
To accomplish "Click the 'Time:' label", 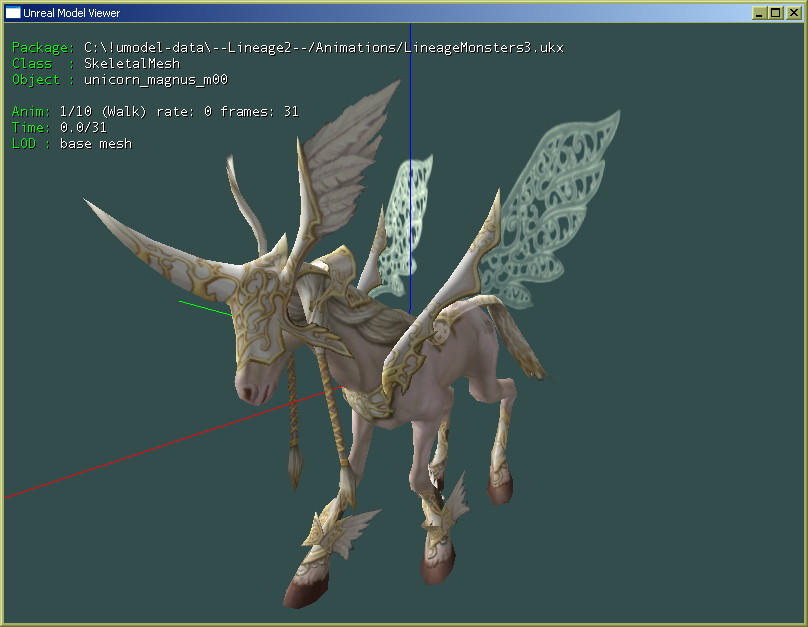I will (x=31, y=128).
